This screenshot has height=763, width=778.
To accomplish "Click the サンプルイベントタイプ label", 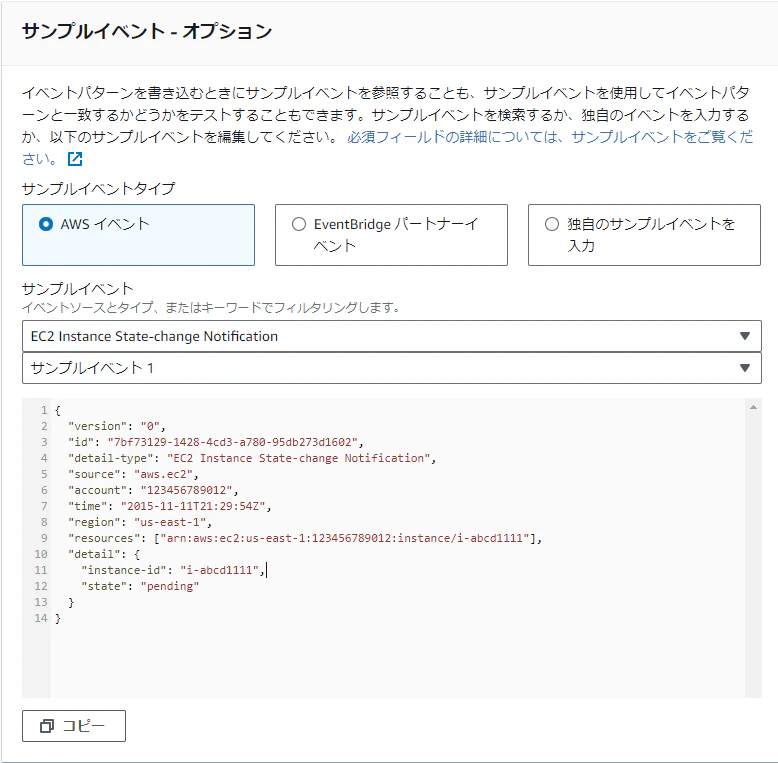I will [x=99, y=189].
